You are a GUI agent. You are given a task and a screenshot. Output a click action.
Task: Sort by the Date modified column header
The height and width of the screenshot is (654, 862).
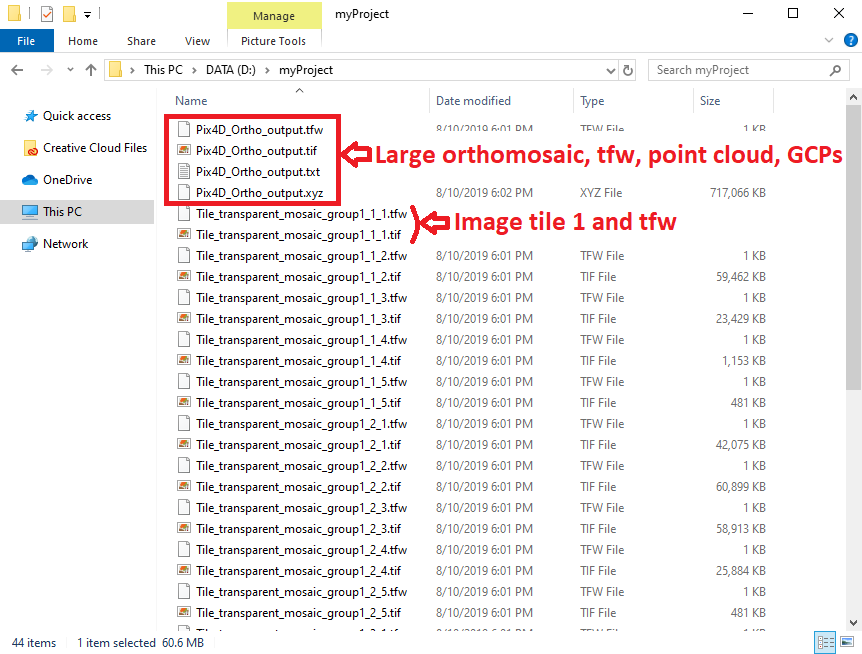pyautogui.click(x=473, y=101)
